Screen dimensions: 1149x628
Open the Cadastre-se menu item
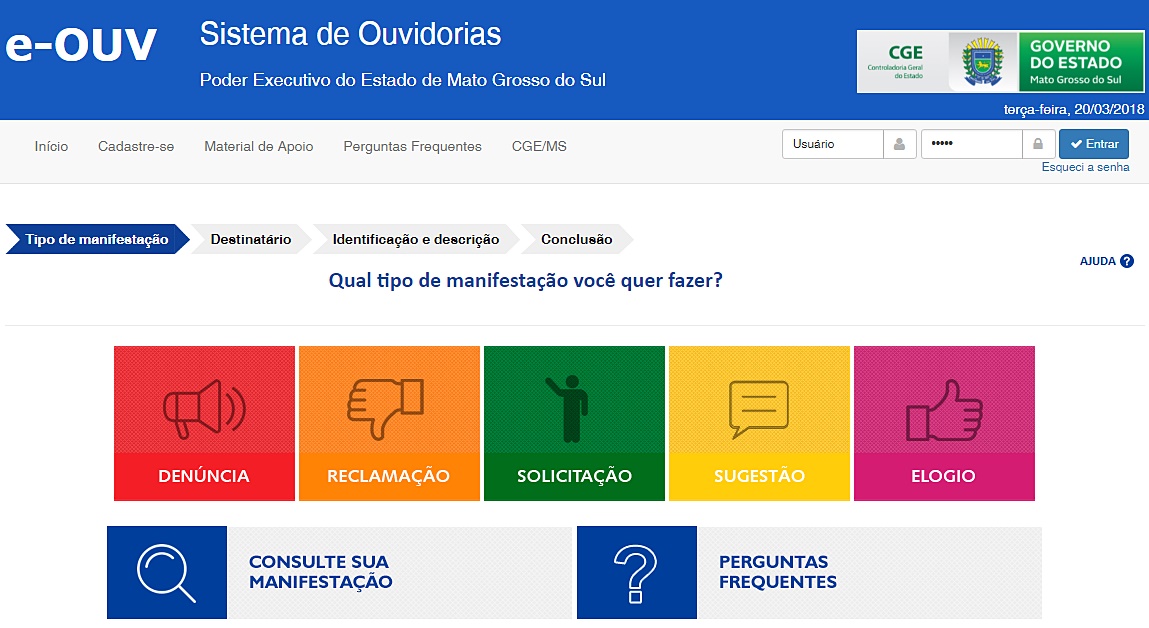[136, 147]
